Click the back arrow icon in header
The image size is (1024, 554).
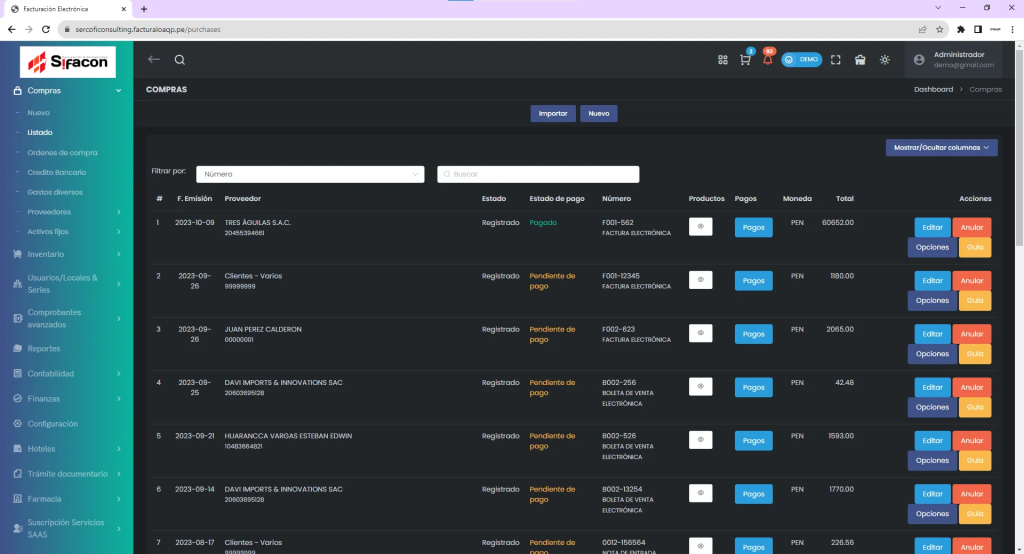click(x=154, y=59)
